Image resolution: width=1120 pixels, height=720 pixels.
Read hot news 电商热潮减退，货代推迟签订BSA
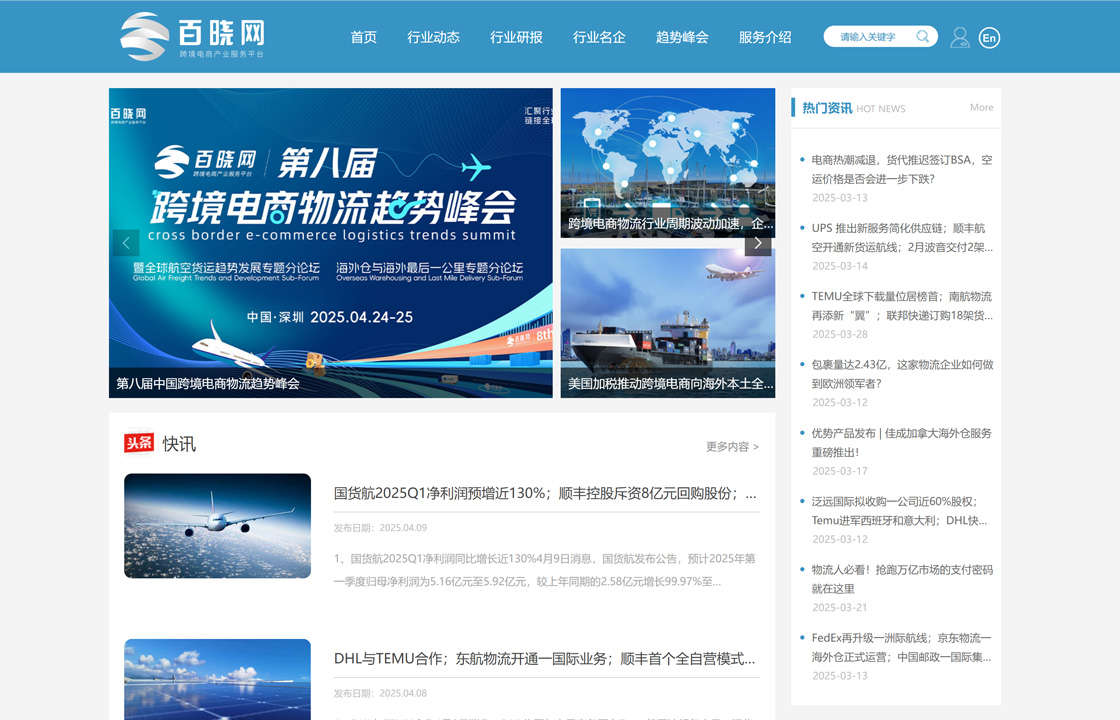pos(901,169)
